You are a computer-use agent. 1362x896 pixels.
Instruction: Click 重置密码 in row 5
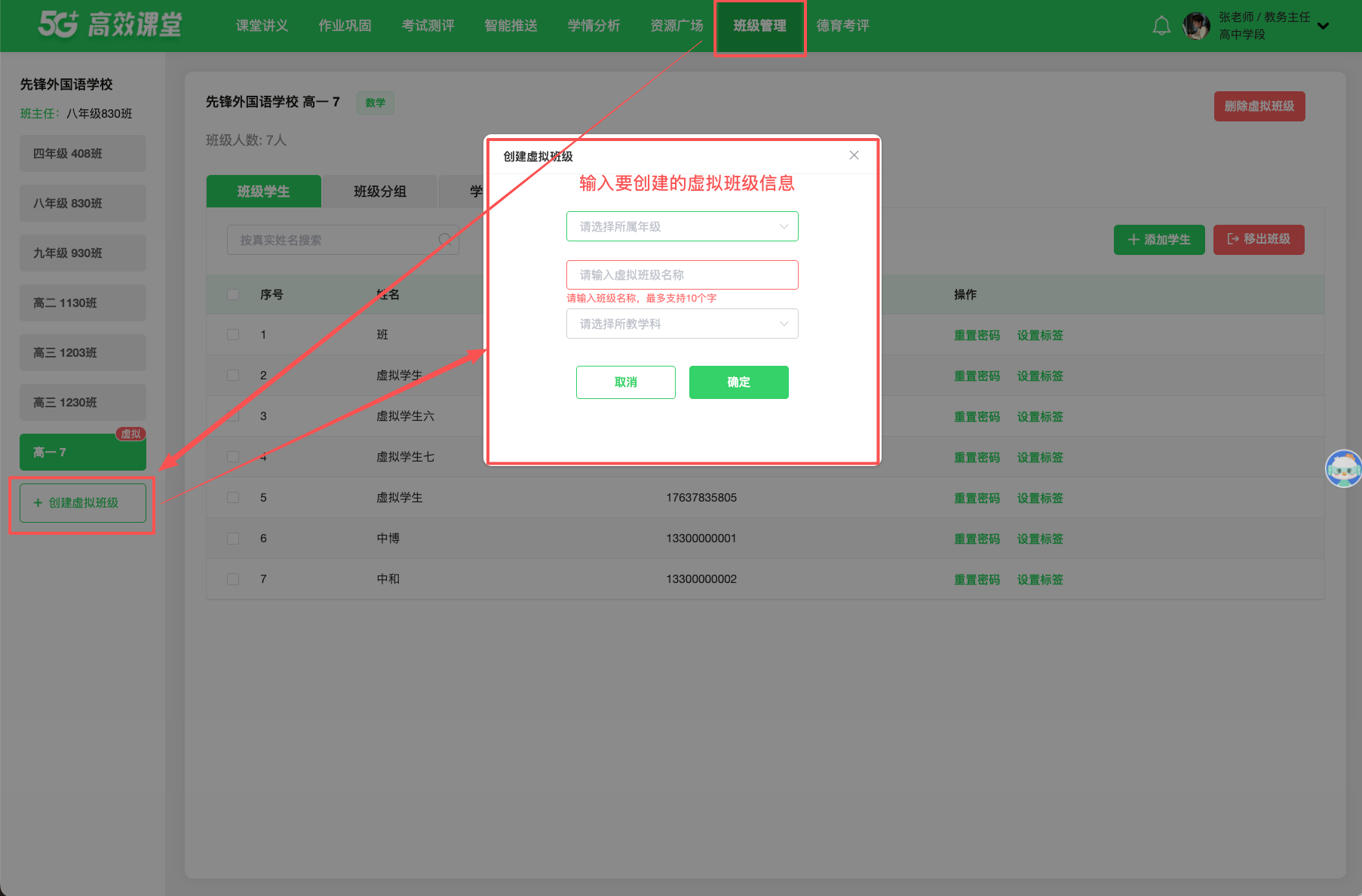977,499
